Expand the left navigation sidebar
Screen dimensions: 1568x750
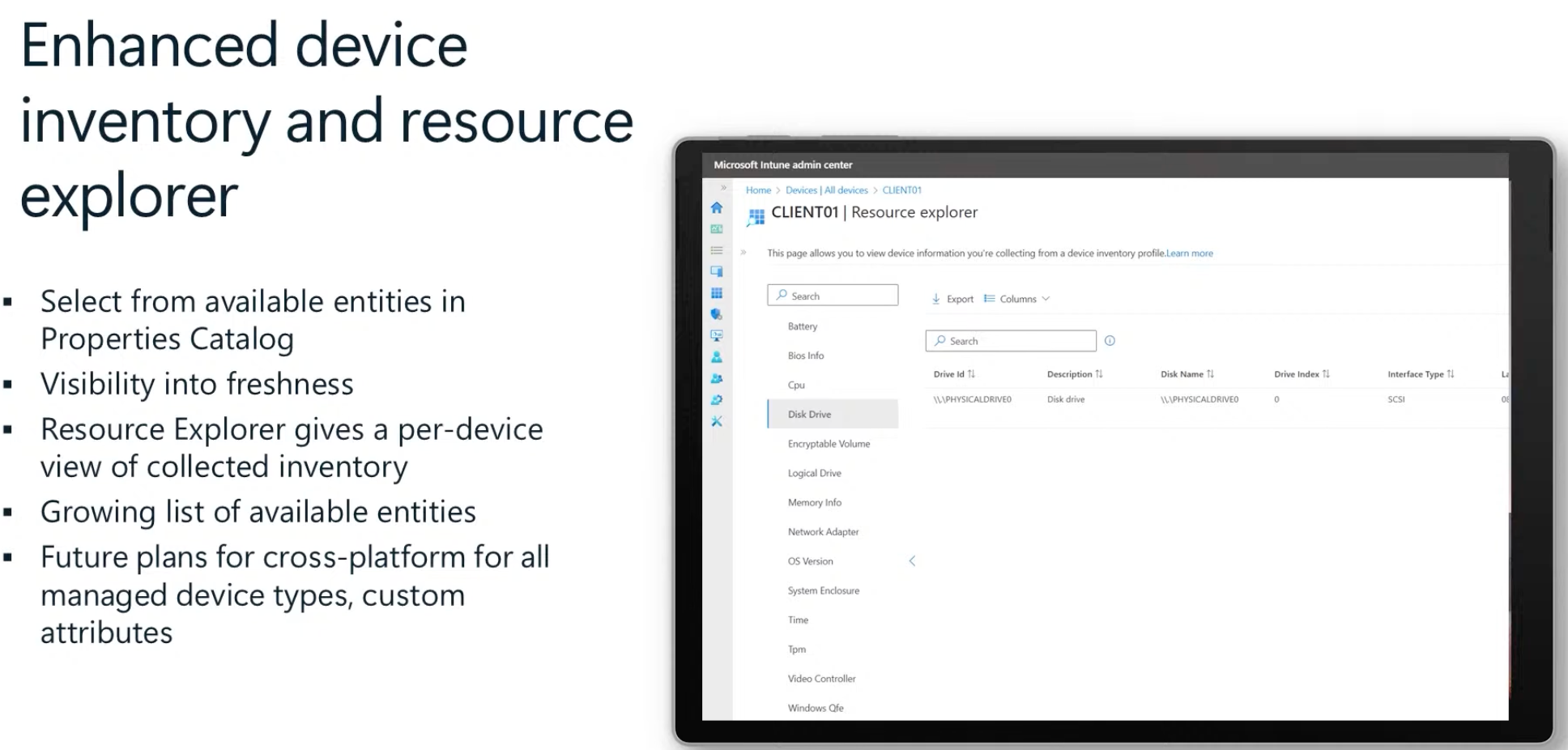pyautogui.click(x=724, y=188)
